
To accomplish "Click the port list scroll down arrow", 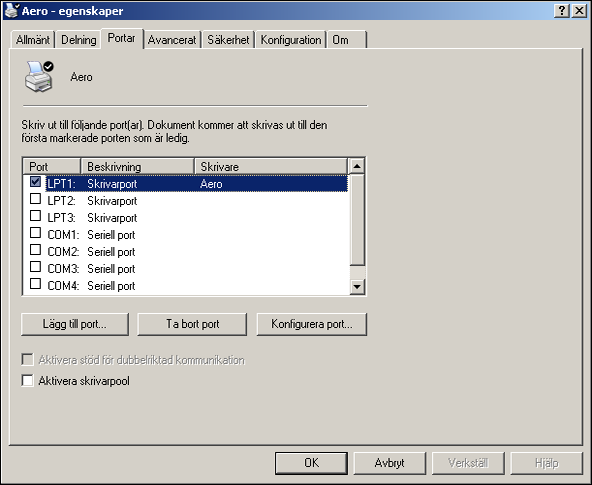I will pos(357,286).
